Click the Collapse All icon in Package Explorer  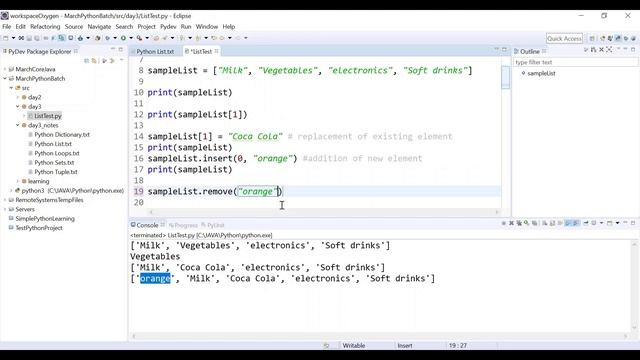pyautogui.click(x=87, y=61)
